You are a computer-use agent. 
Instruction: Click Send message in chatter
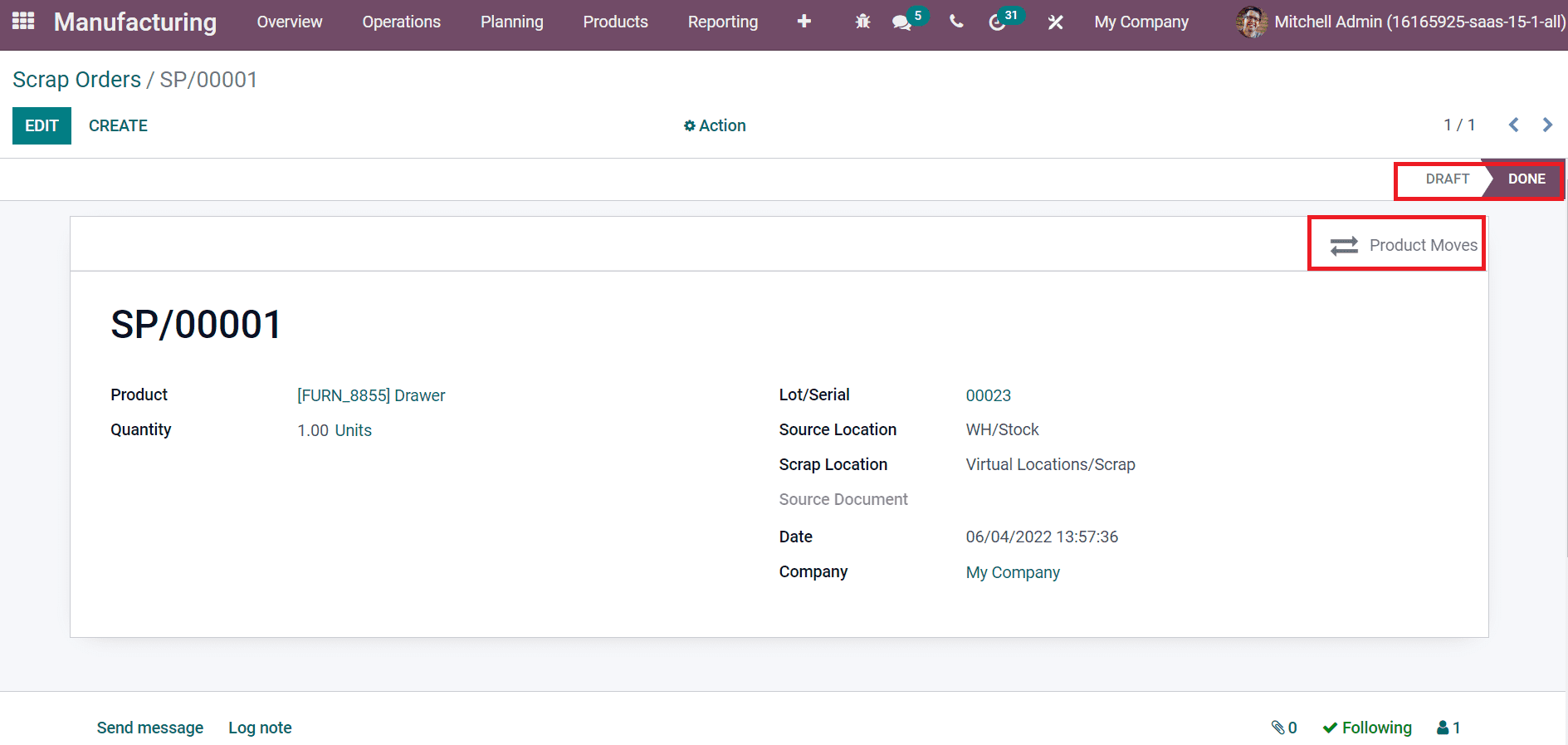click(x=150, y=728)
